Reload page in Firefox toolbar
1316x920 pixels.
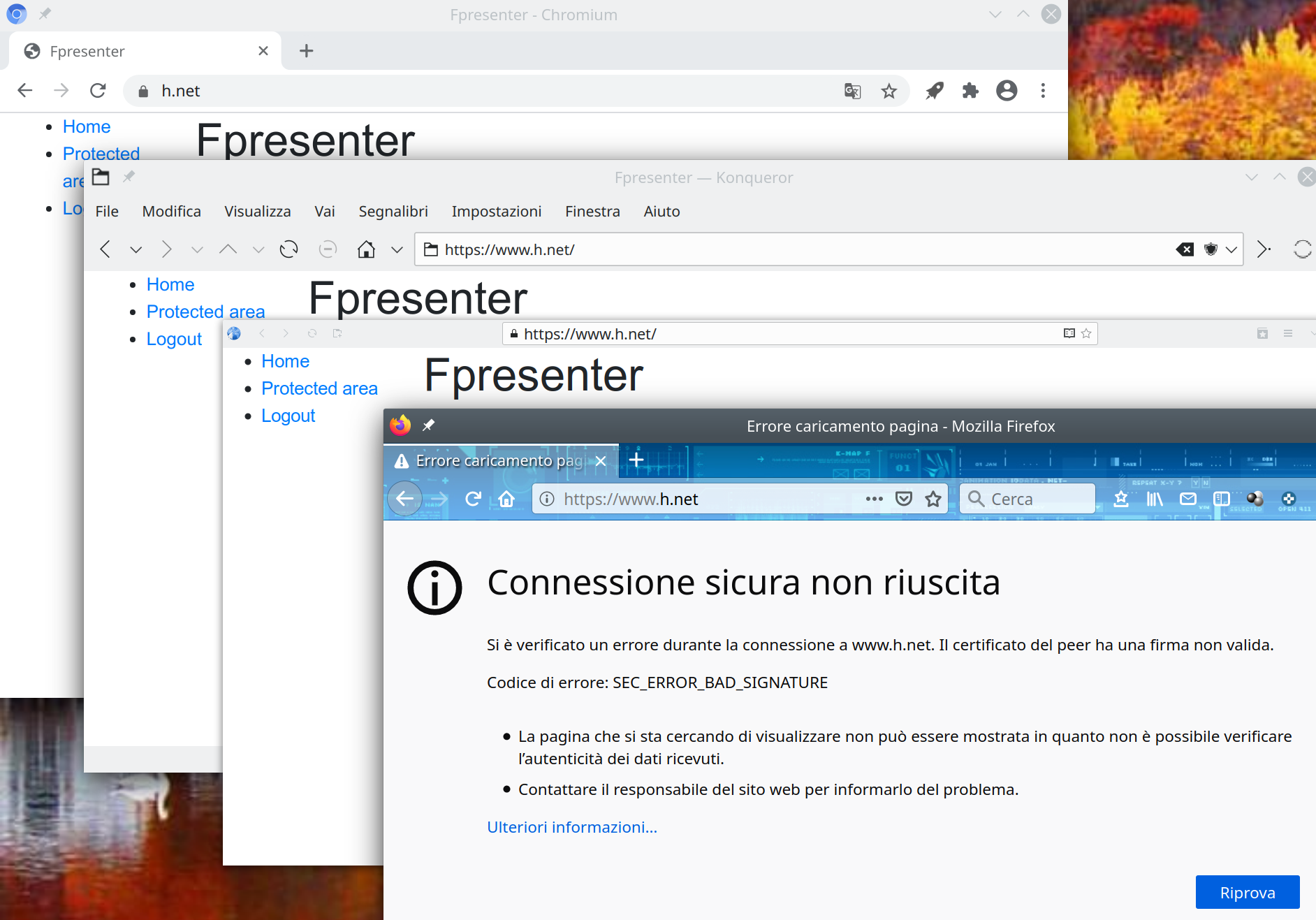(x=473, y=499)
